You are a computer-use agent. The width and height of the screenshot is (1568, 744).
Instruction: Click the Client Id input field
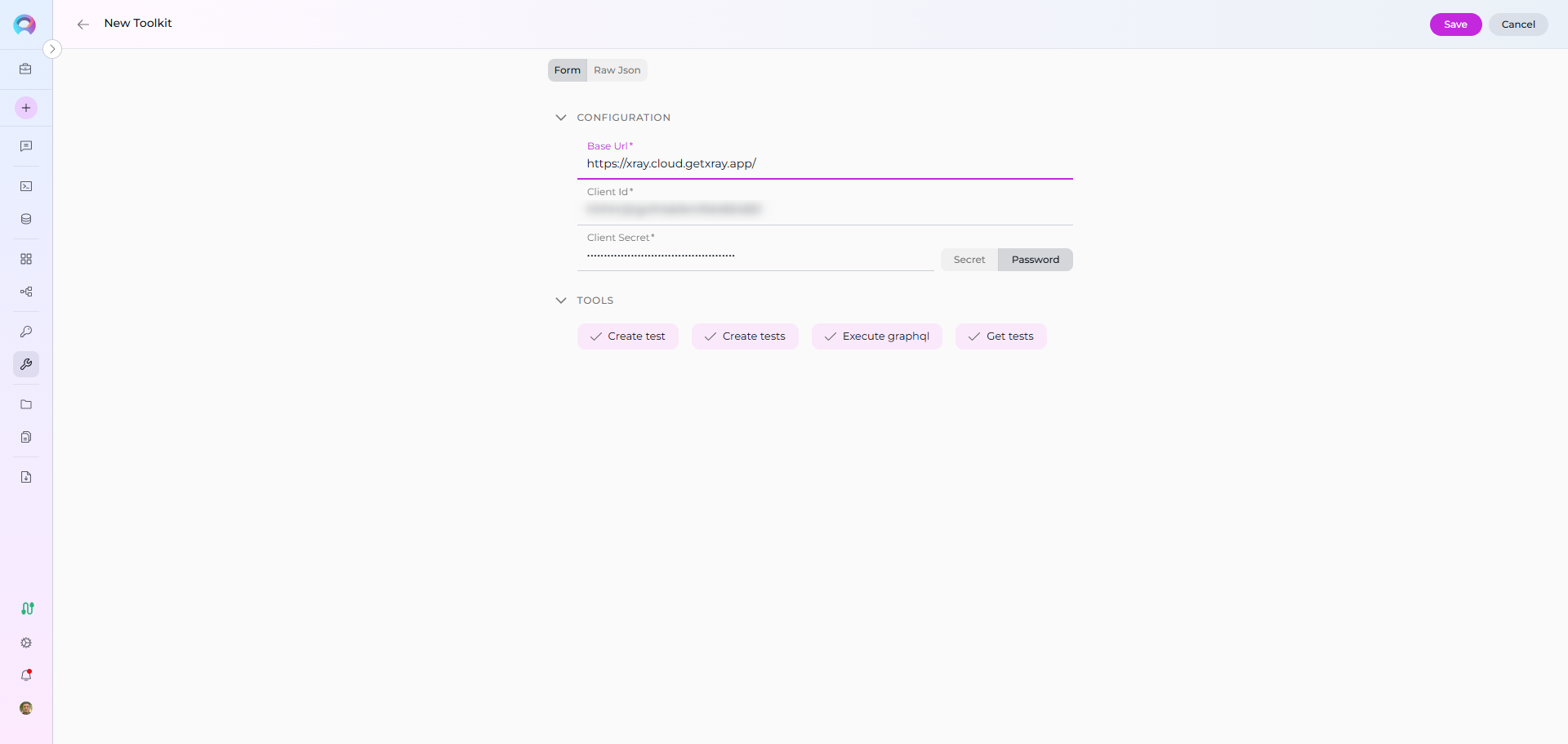click(825, 209)
